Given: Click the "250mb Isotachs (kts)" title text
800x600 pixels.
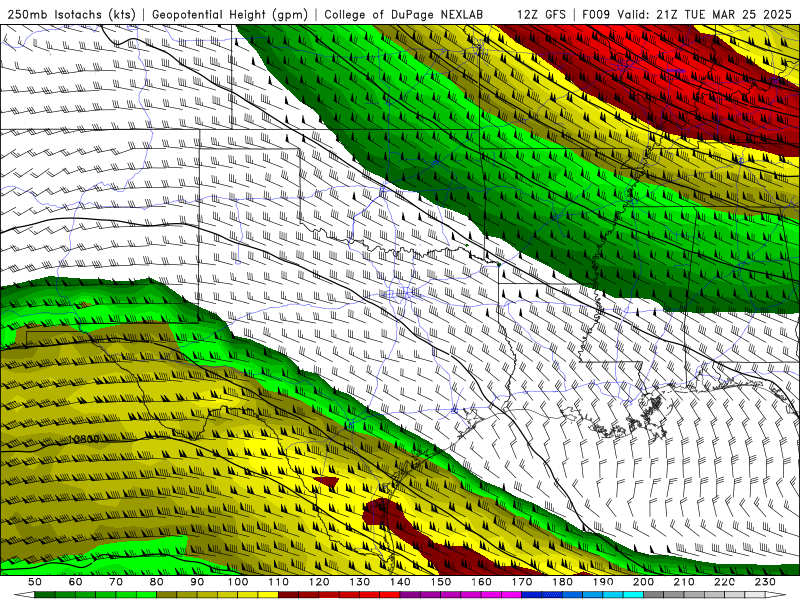Looking at the screenshot, I should coord(72,15).
